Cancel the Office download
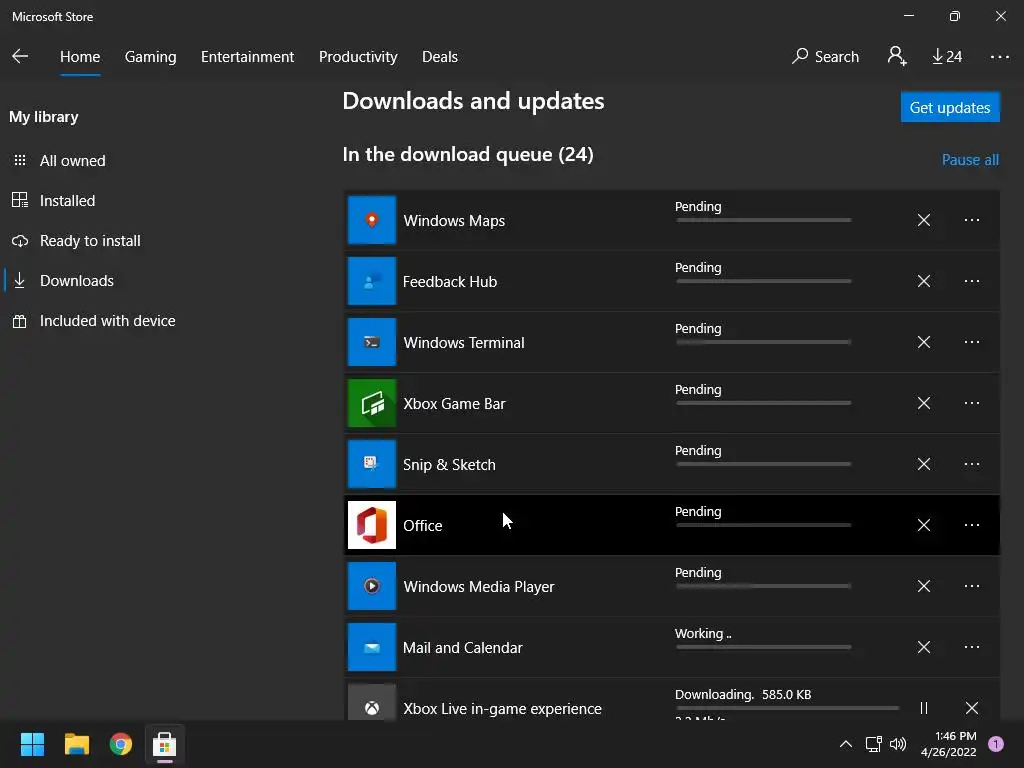The height and width of the screenshot is (768, 1024). pos(923,525)
